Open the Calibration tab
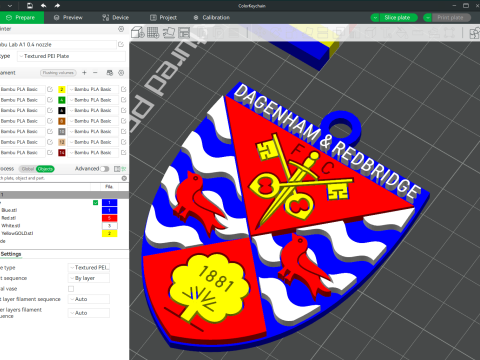 [x=211, y=18]
